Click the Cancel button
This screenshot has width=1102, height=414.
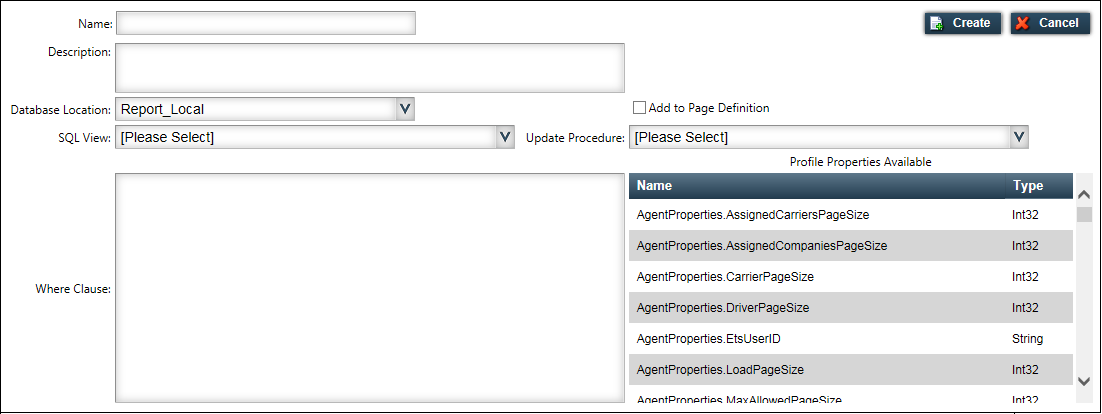[1050, 23]
